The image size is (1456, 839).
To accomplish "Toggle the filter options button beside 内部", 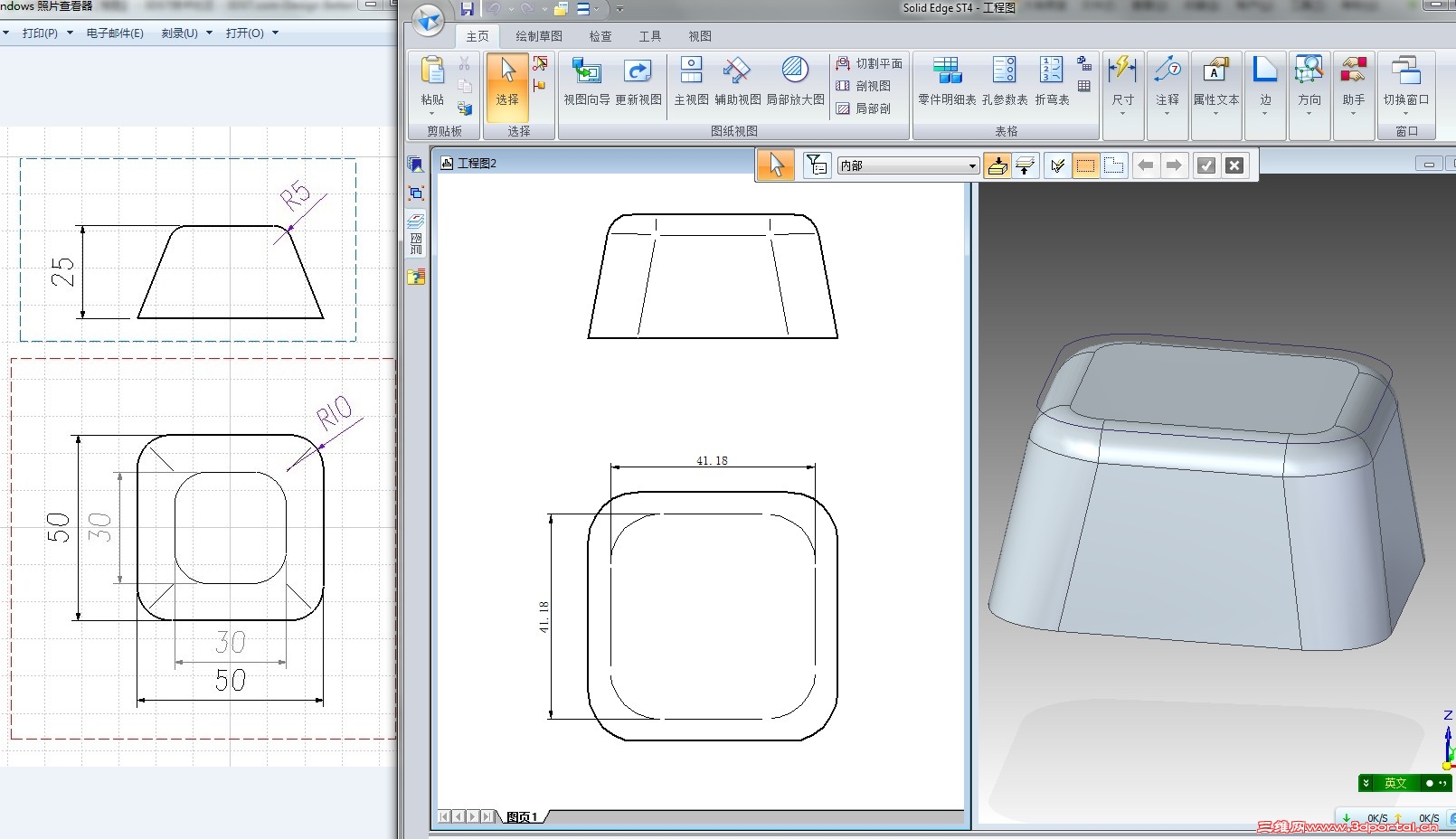I will pos(817,165).
